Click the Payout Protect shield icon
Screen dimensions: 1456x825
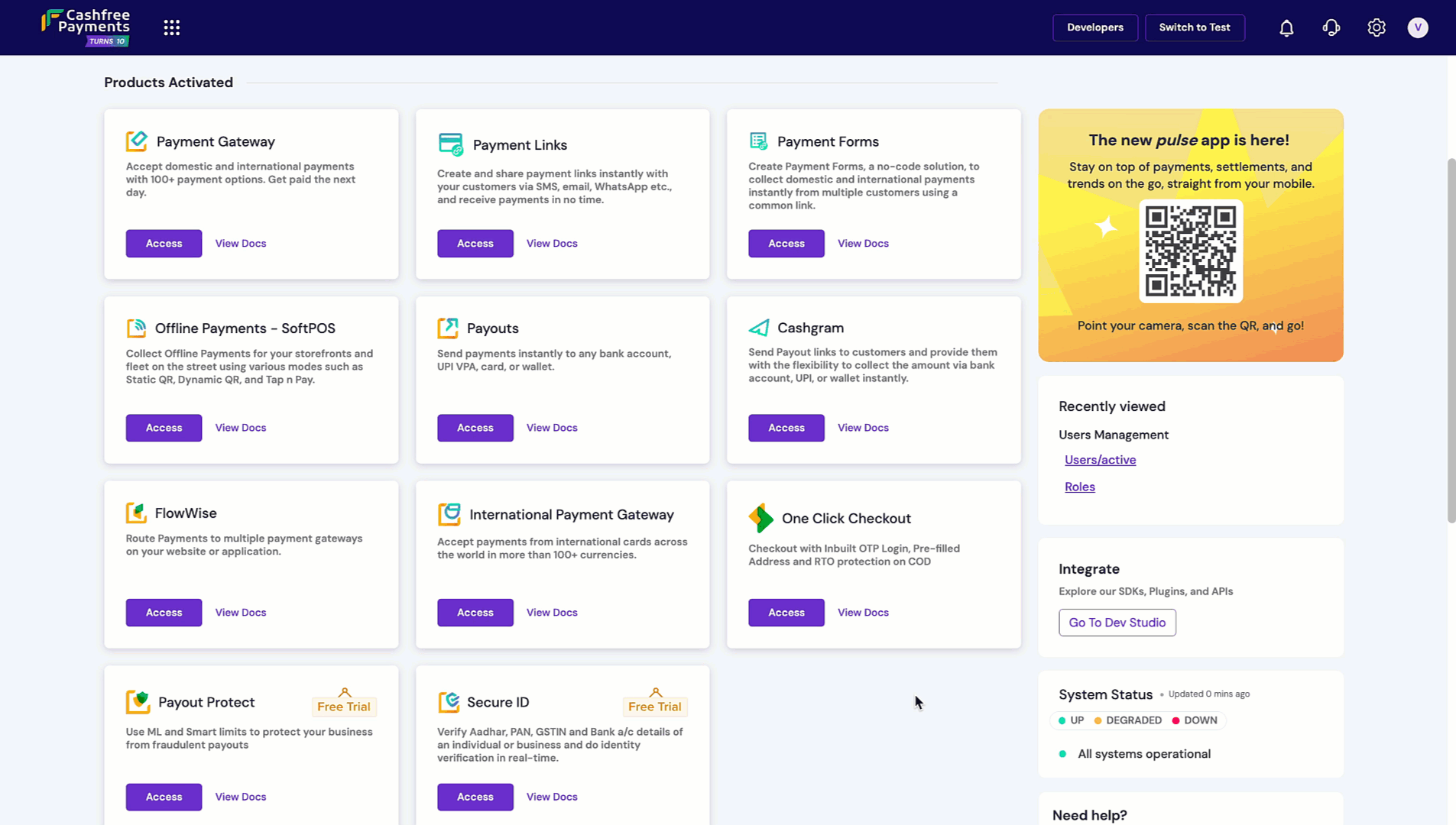click(x=138, y=702)
